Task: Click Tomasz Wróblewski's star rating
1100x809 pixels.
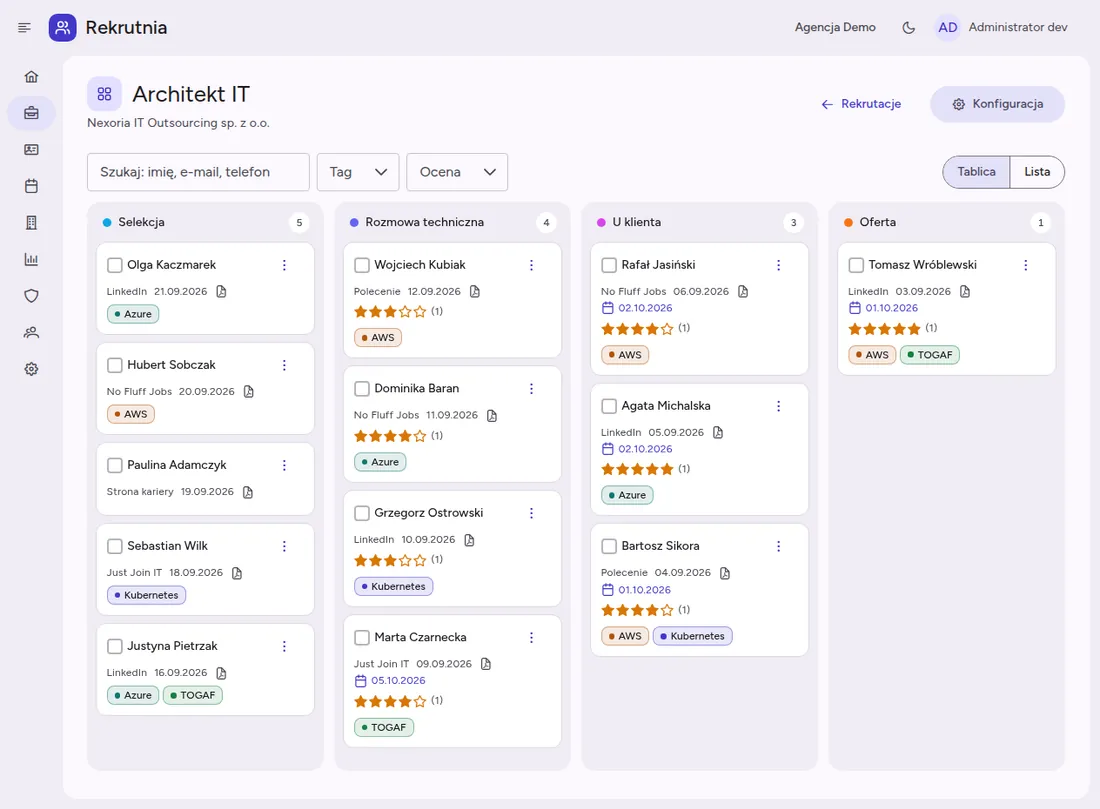Action: coord(884,328)
